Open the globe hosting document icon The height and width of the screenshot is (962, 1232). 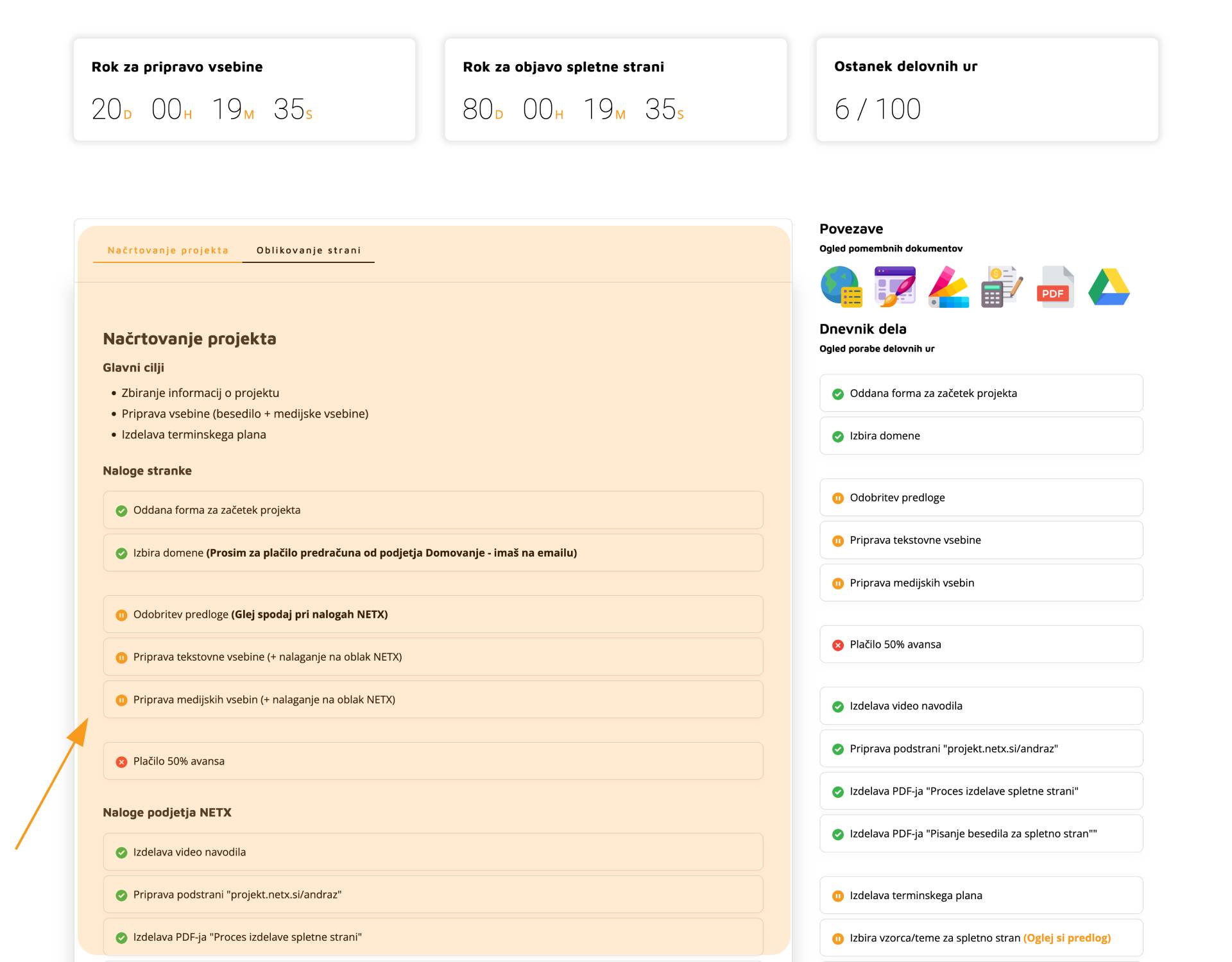click(841, 287)
